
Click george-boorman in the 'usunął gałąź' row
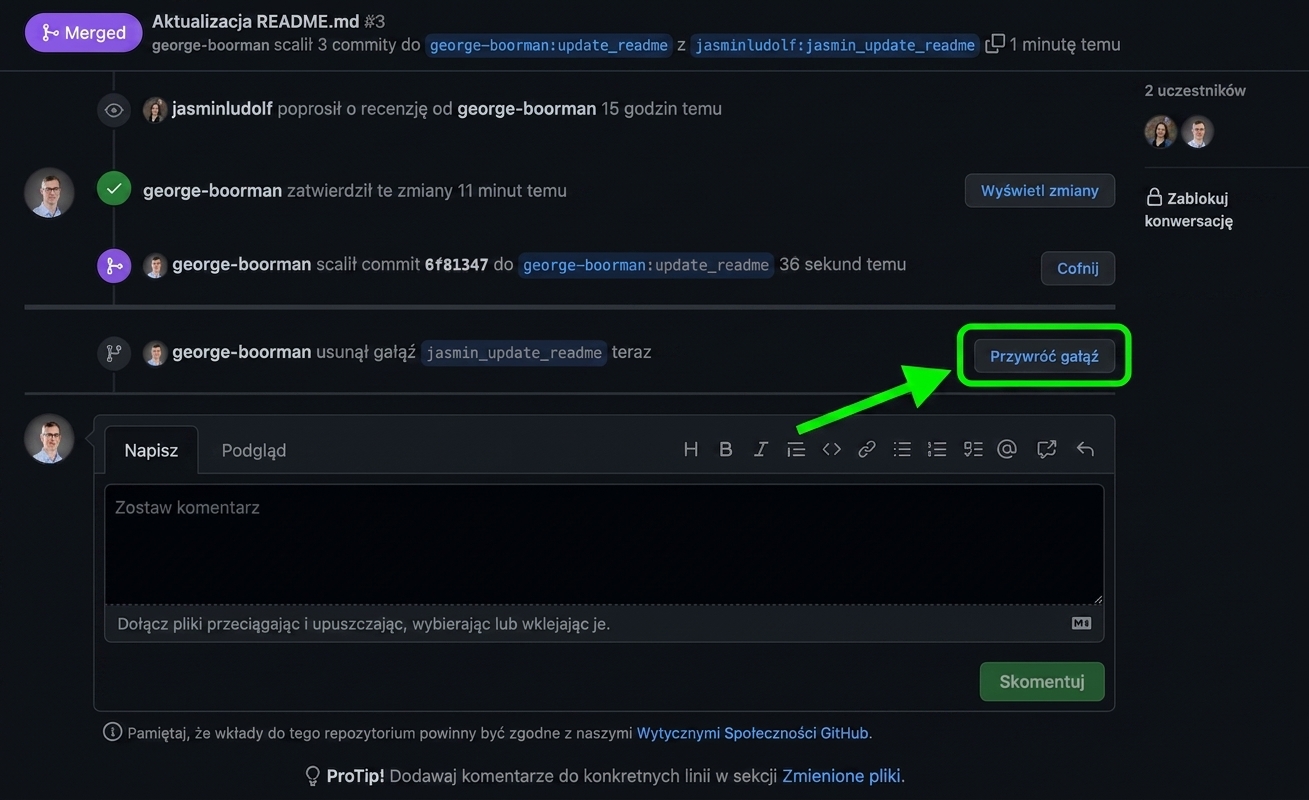coord(242,352)
